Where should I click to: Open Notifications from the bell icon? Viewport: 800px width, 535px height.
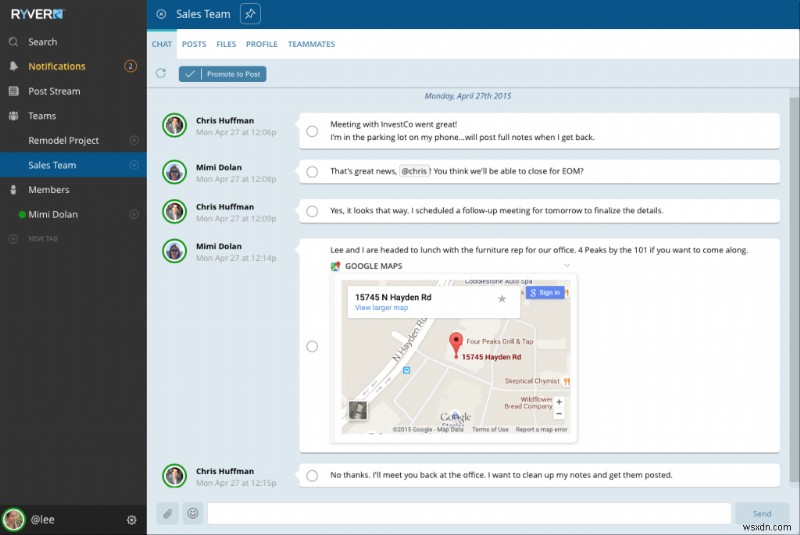(14, 66)
